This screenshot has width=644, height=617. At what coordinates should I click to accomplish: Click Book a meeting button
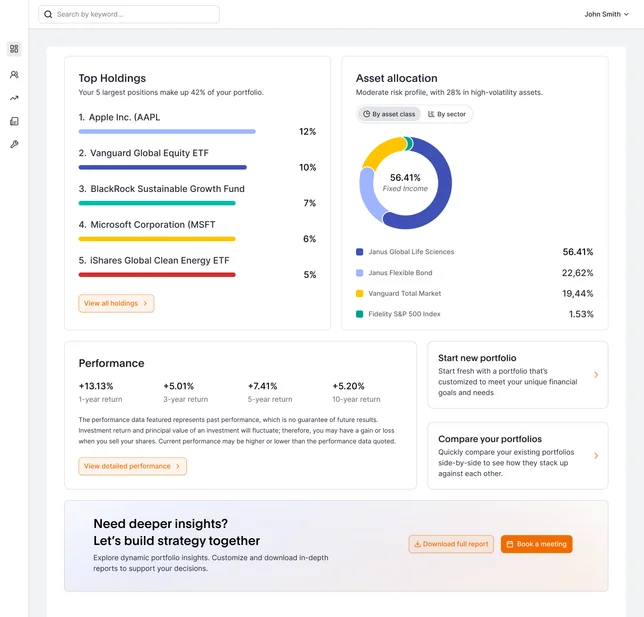coord(536,544)
